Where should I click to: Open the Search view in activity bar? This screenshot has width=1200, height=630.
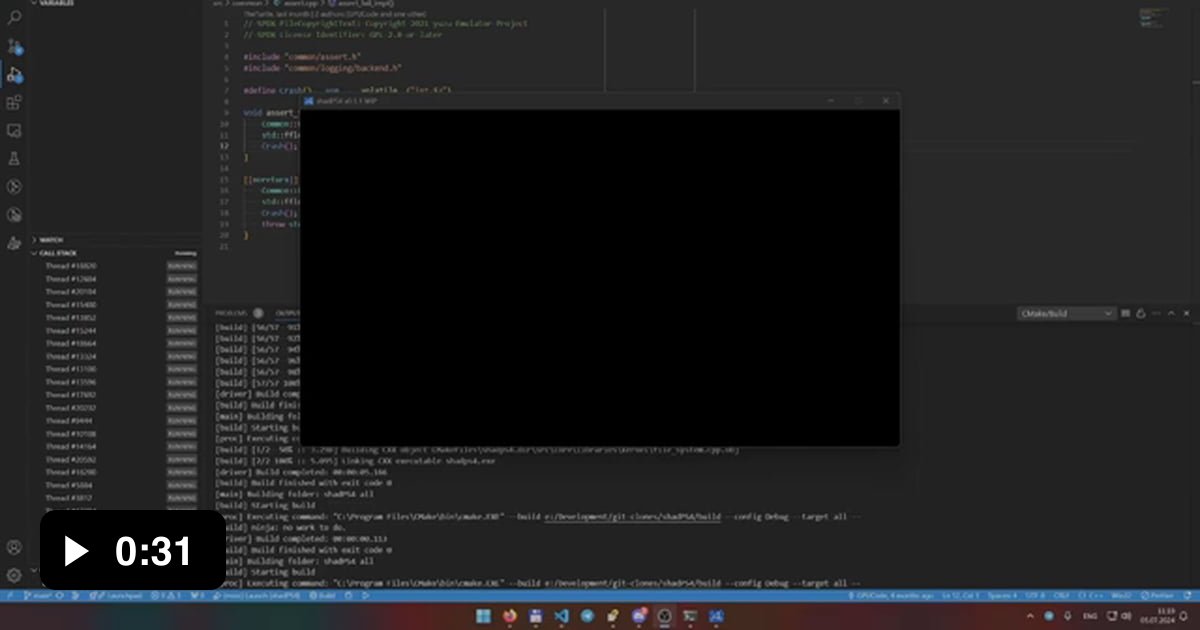pyautogui.click(x=14, y=18)
